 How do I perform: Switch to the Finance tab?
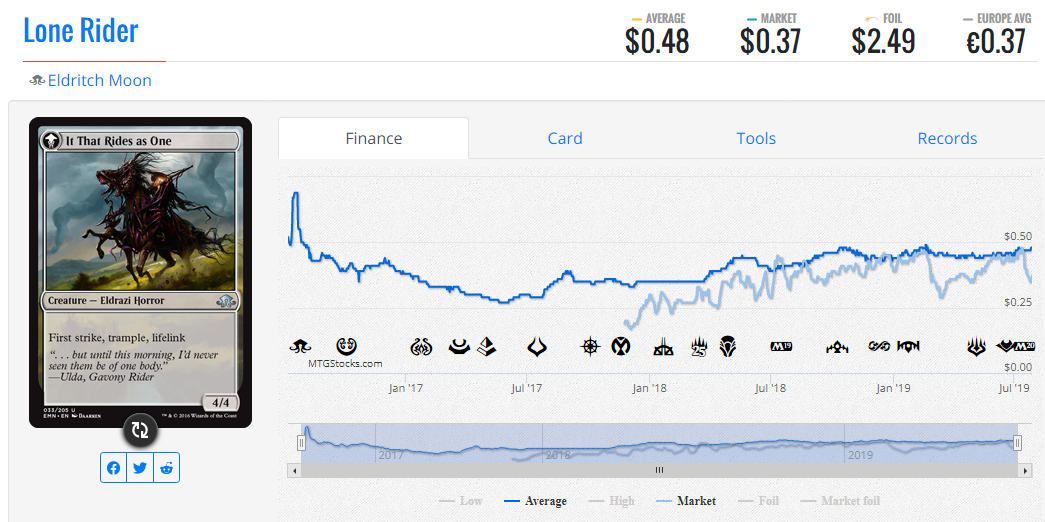click(373, 138)
